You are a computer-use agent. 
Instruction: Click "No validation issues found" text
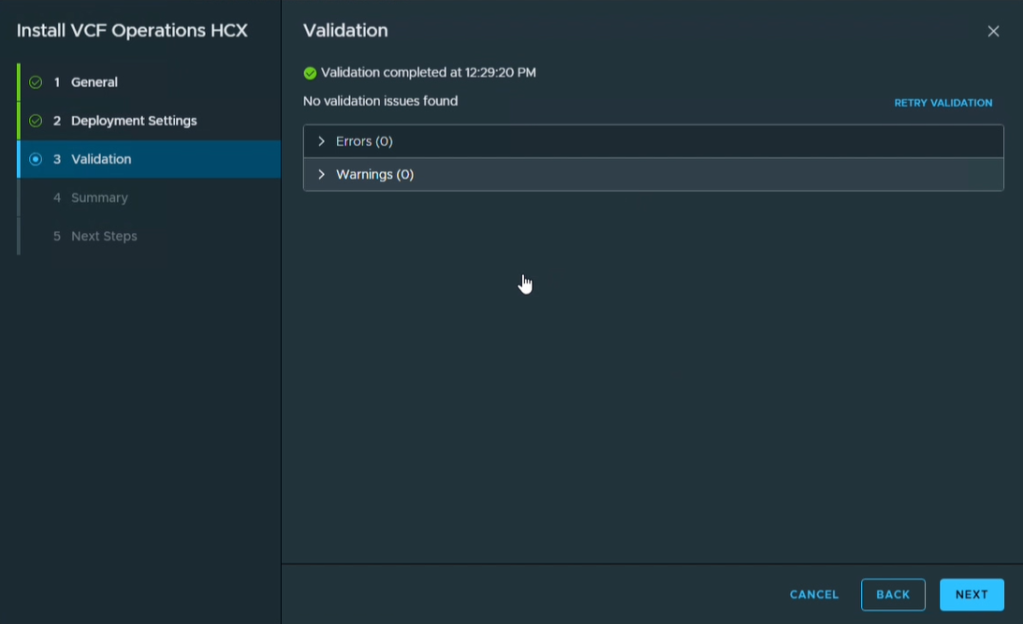point(380,101)
